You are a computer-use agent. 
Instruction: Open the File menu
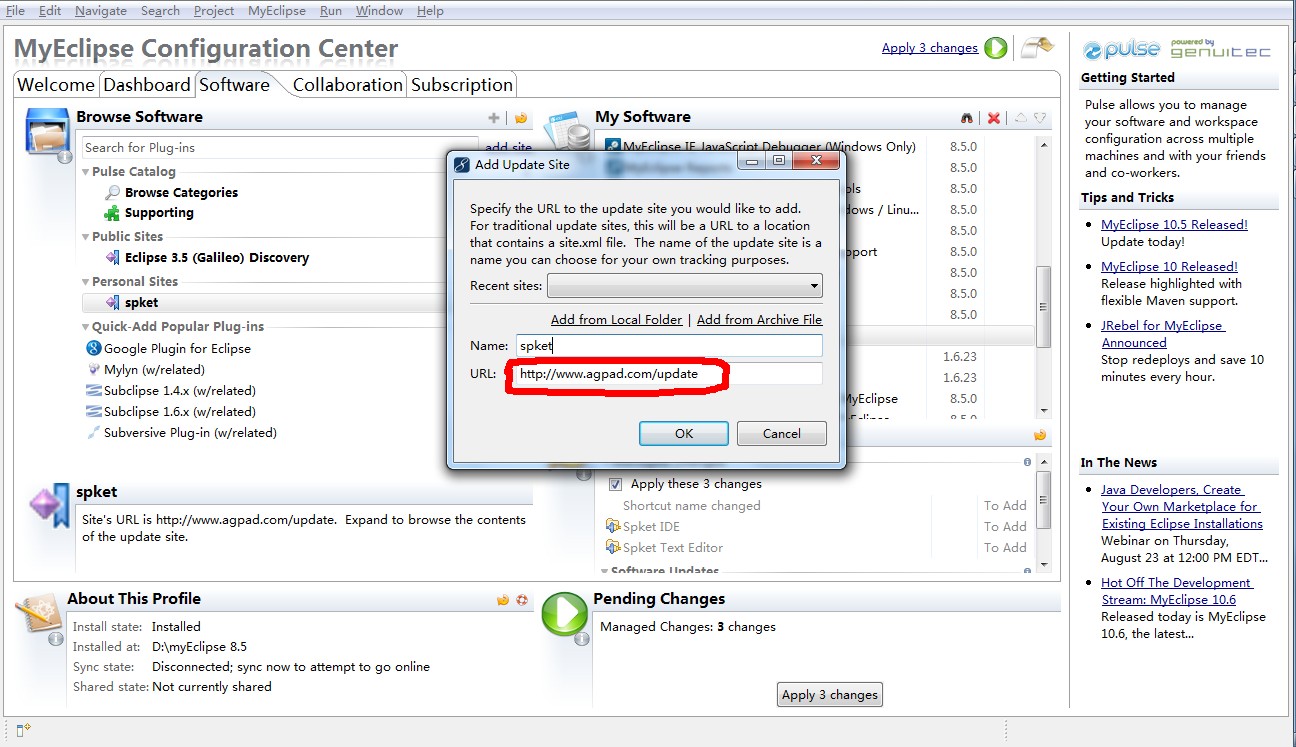(x=16, y=11)
